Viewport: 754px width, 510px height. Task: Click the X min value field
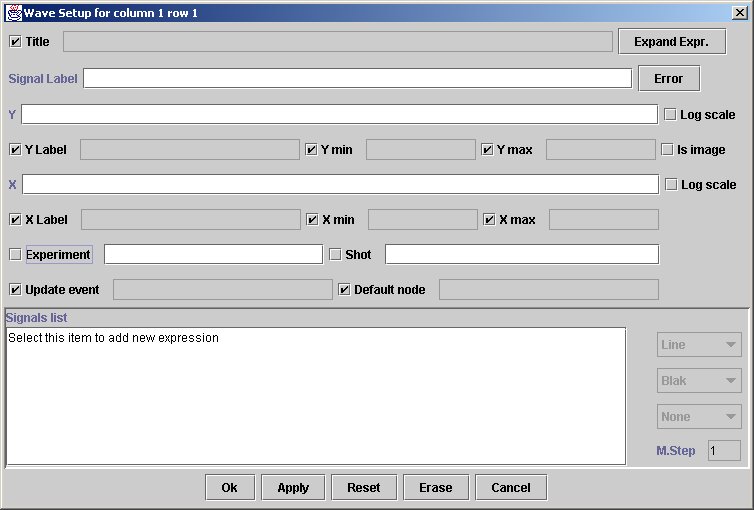423,220
